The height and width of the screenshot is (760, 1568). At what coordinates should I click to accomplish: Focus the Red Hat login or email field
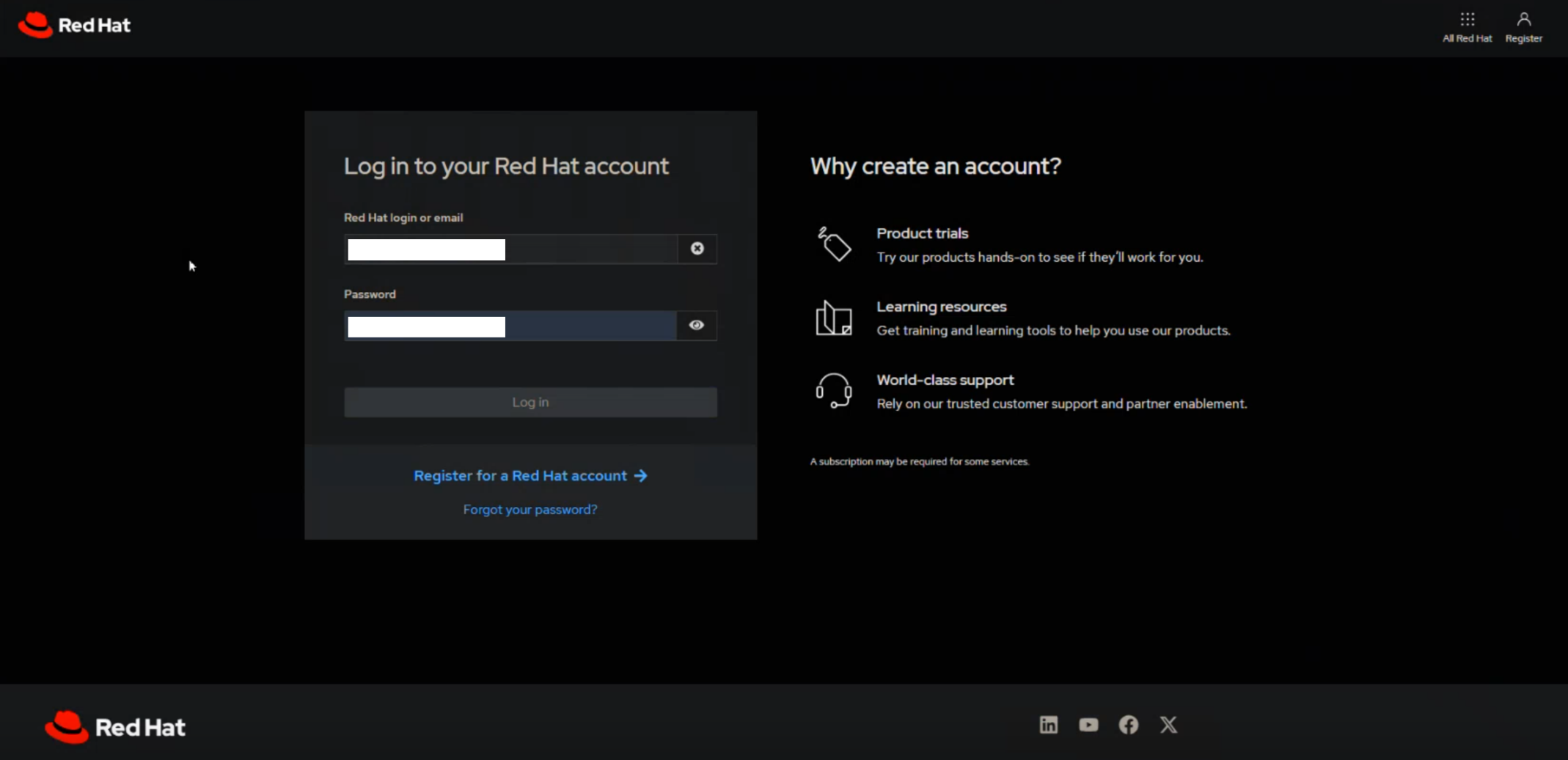[511, 249]
